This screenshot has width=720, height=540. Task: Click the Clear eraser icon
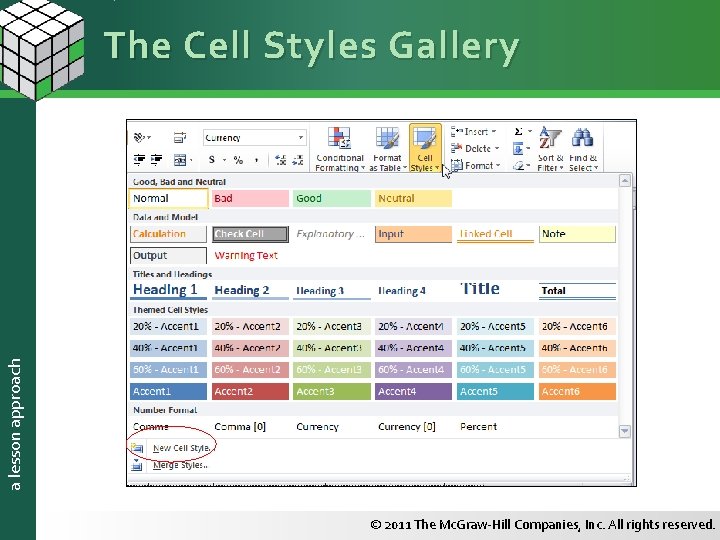point(518,165)
